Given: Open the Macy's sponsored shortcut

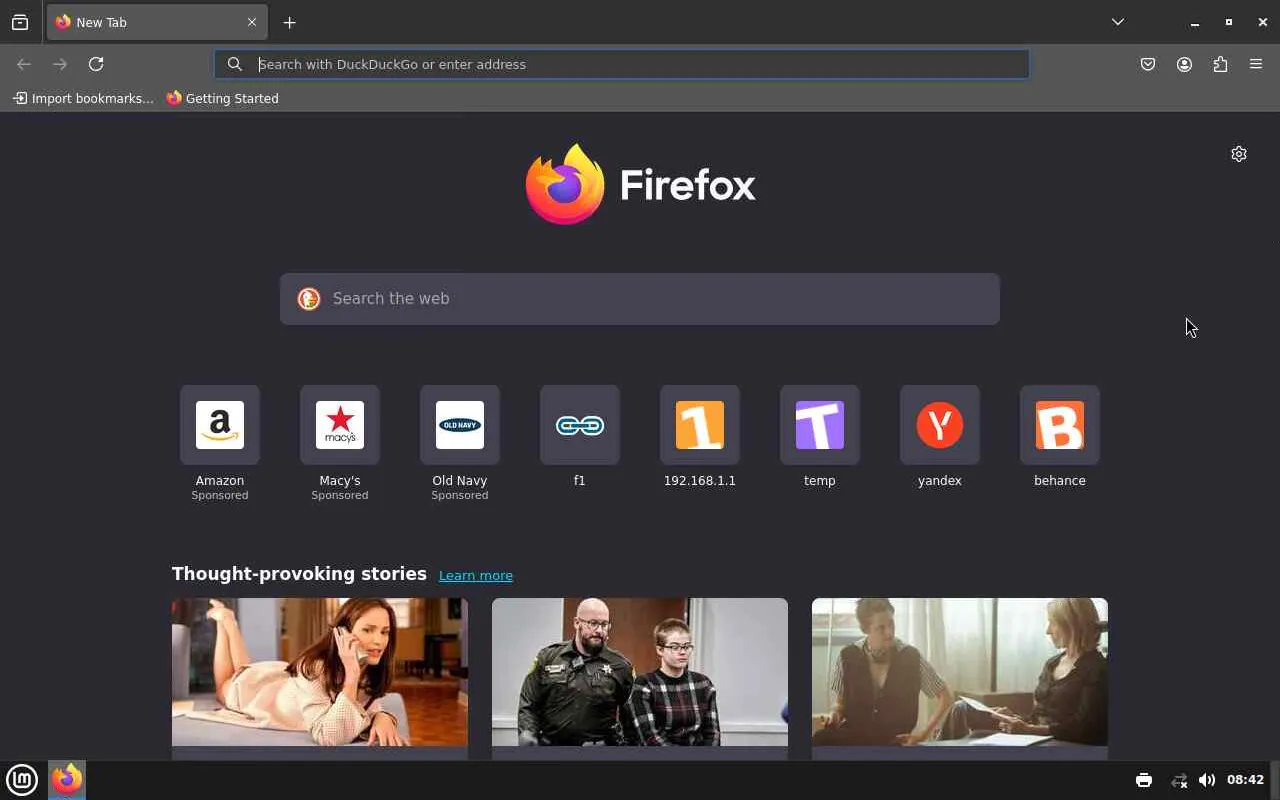Looking at the screenshot, I should tap(340, 443).
